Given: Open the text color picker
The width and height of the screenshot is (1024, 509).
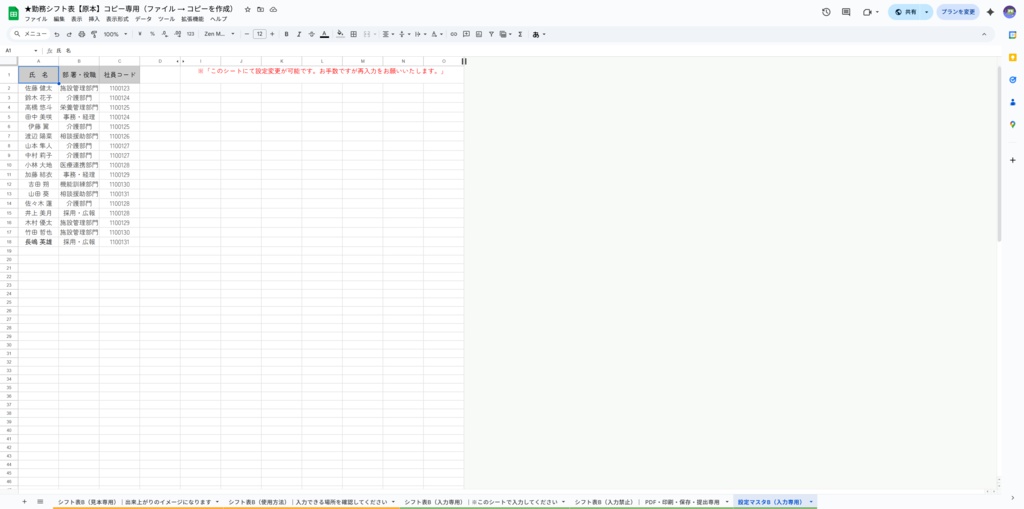Looking at the screenshot, I should (324, 34).
